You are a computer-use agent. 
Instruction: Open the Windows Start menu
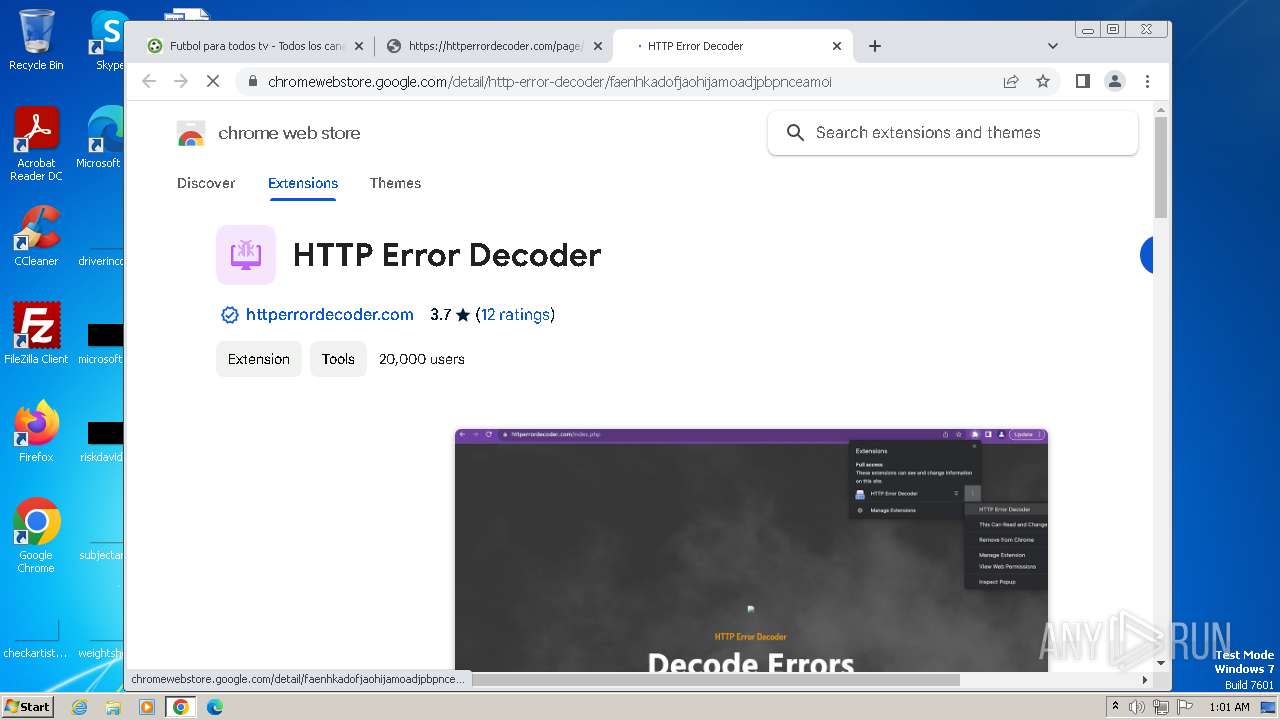27,707
